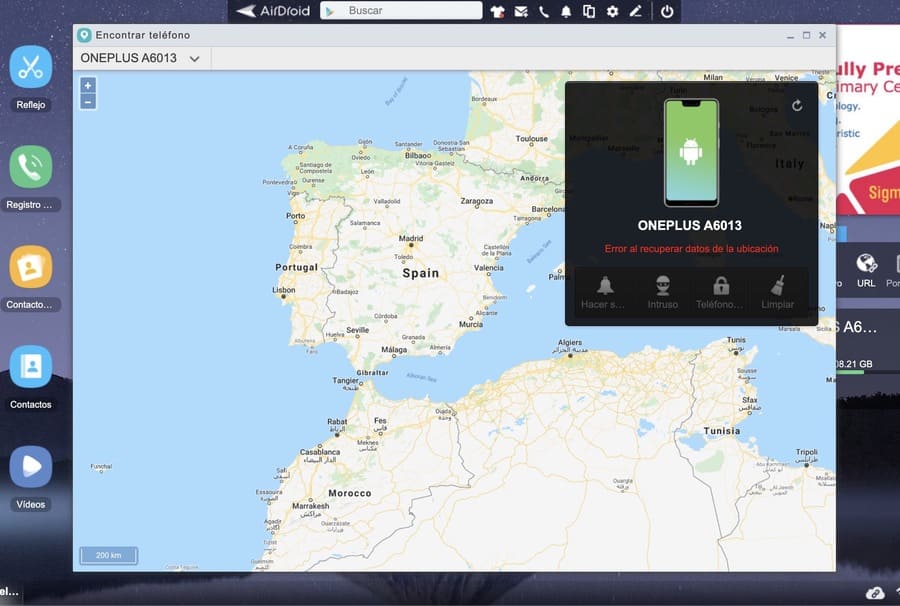This screenshot has height=606, width=900.
Task: Click the Encontrar teléfono location pin icon
Action: click(x=84, y=35)
